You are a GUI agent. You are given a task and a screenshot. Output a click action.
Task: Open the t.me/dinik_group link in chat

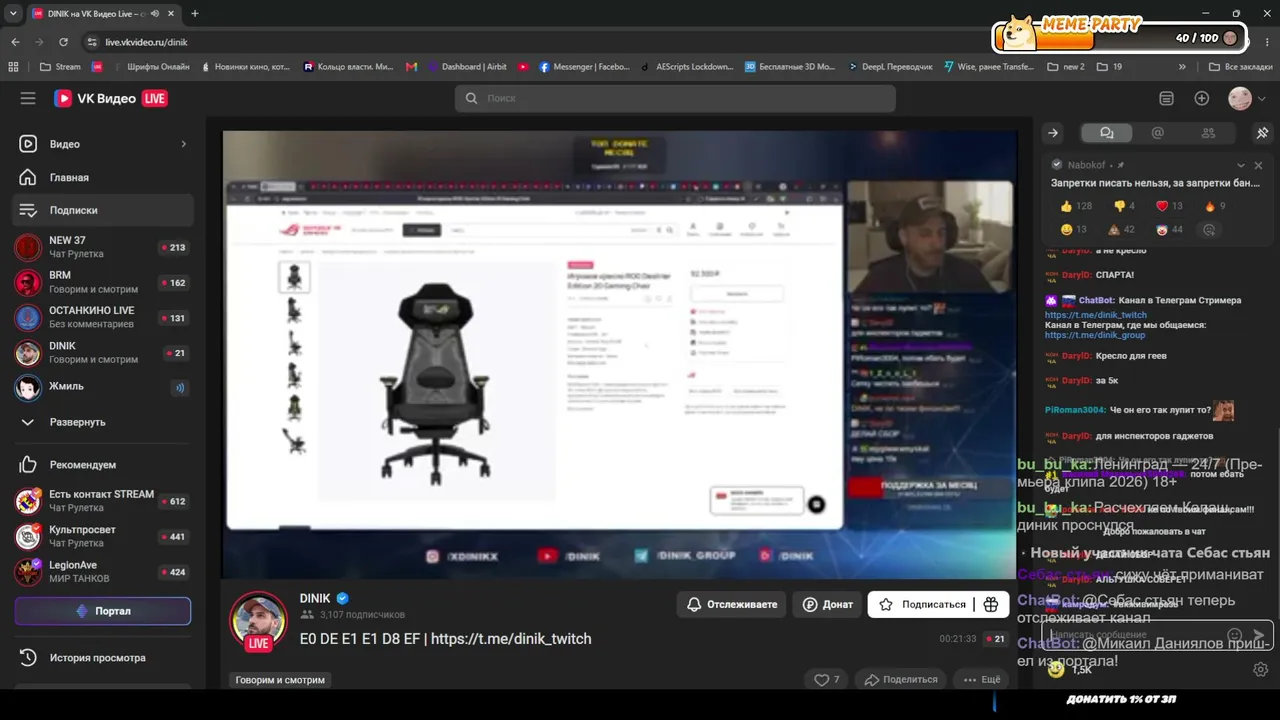1095,335
